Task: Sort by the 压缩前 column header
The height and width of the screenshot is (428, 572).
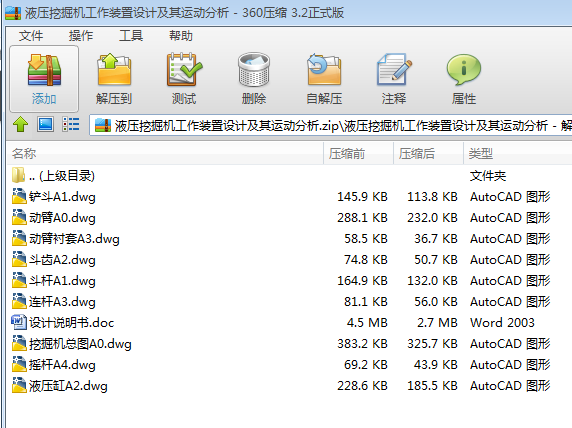Action: 358,153
